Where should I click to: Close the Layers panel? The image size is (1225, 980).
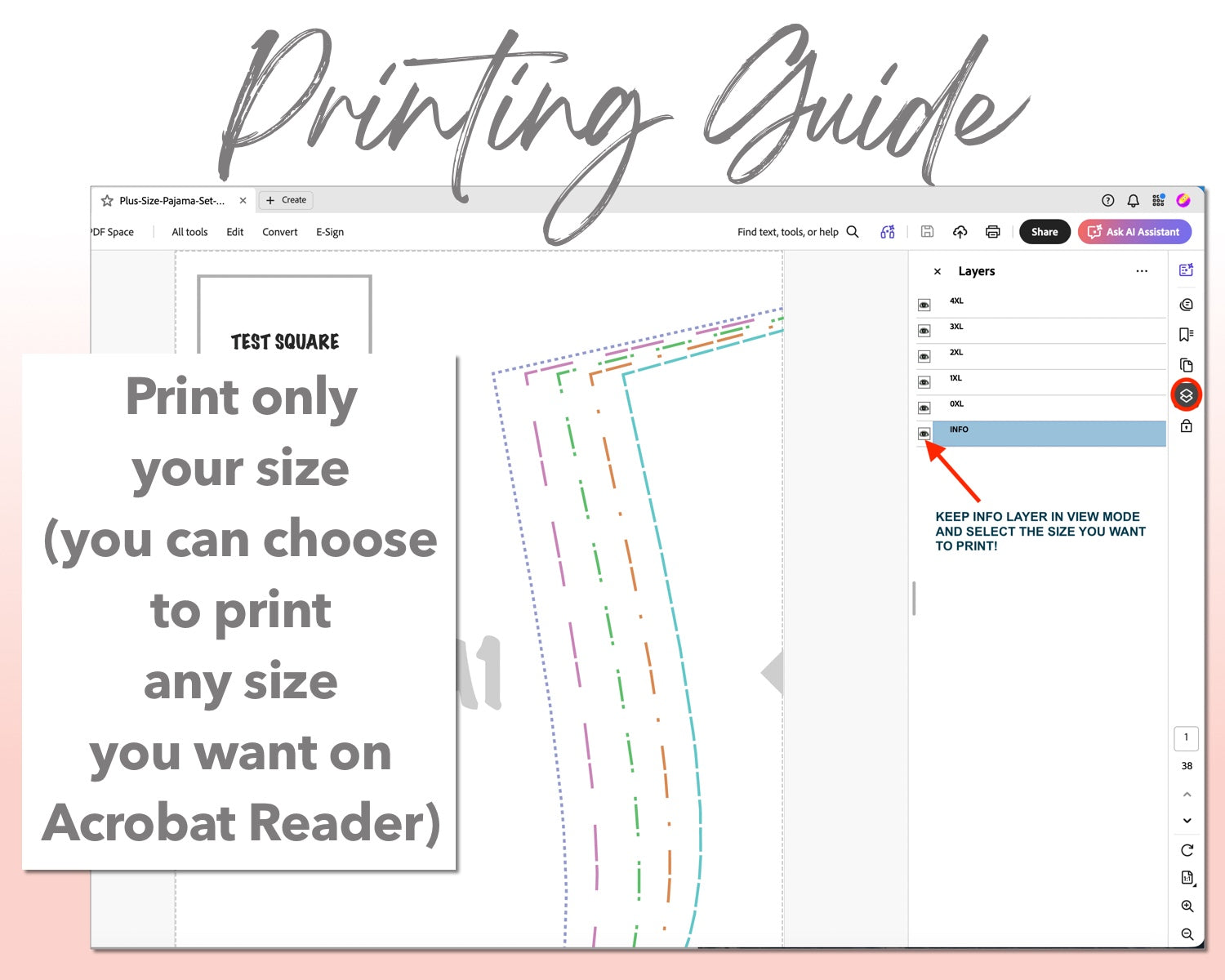pos(938,271)
